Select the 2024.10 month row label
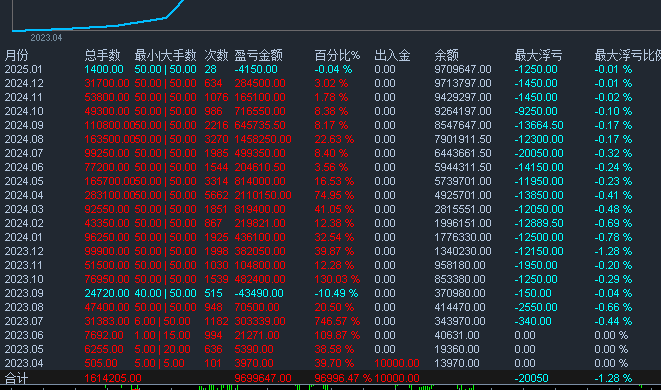The width and height of the screenshot is (661, 390). pos(24,111)
